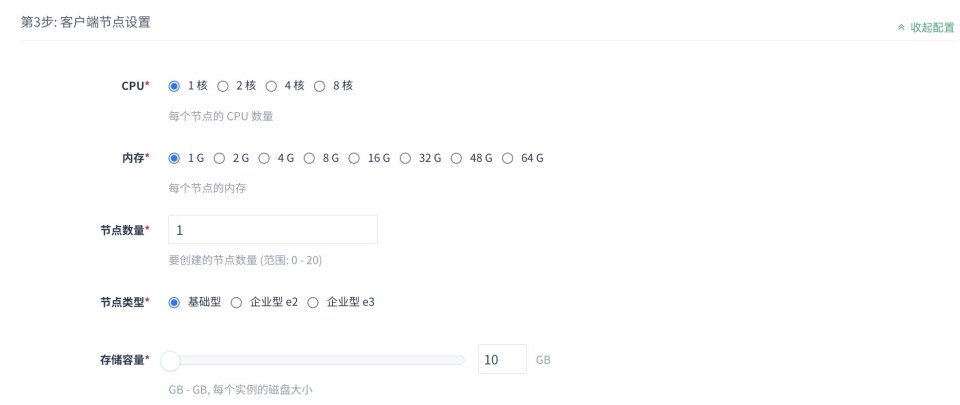Select 48 G memory radio button
The image size is (960, 405).
[x=456, y=158]
